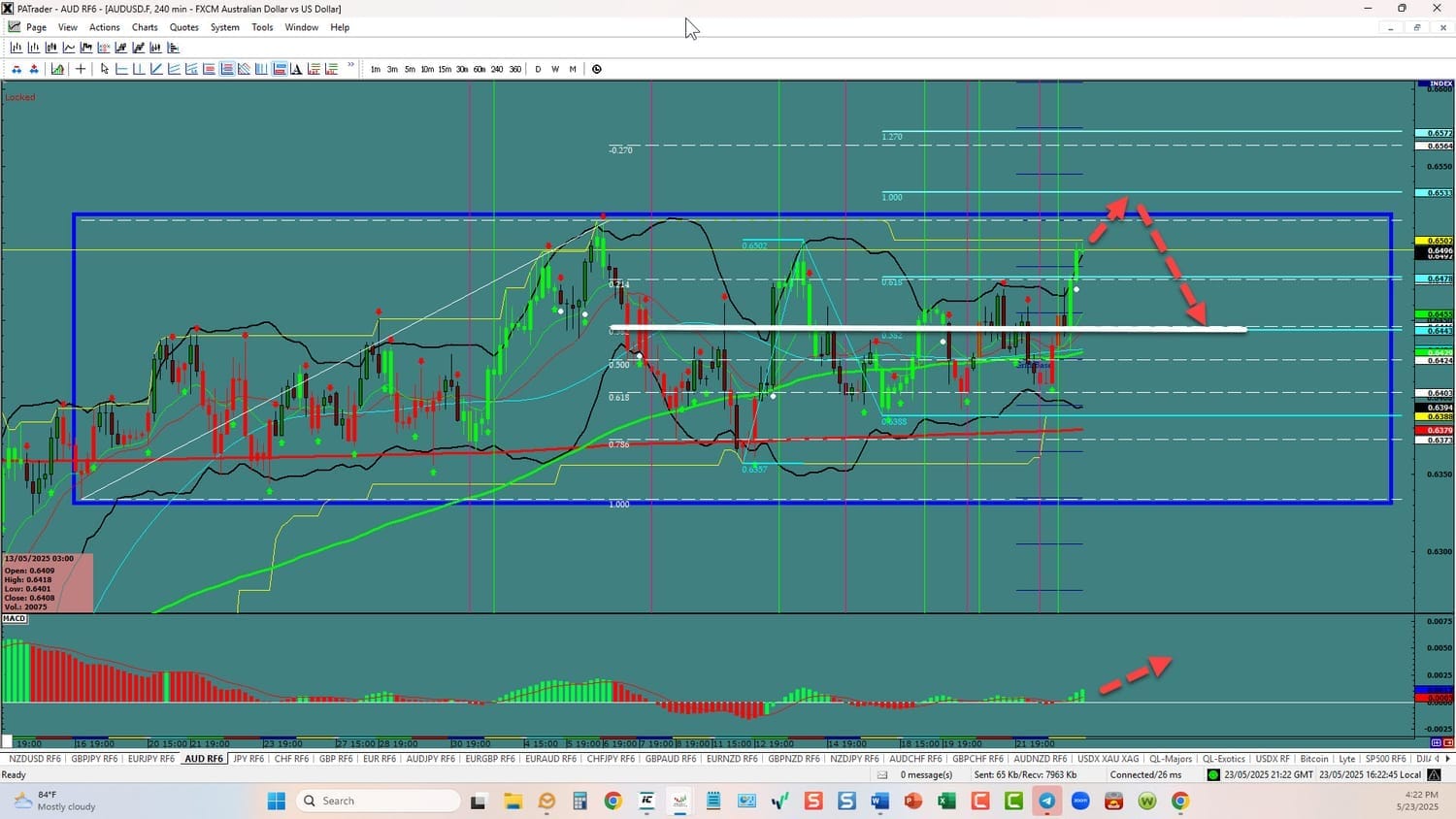Select the arrow pointer tool

105,69
